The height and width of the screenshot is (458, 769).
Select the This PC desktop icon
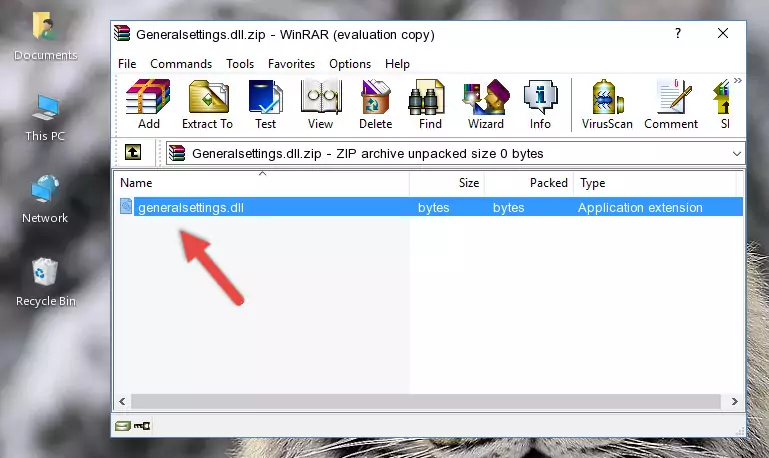45,118
